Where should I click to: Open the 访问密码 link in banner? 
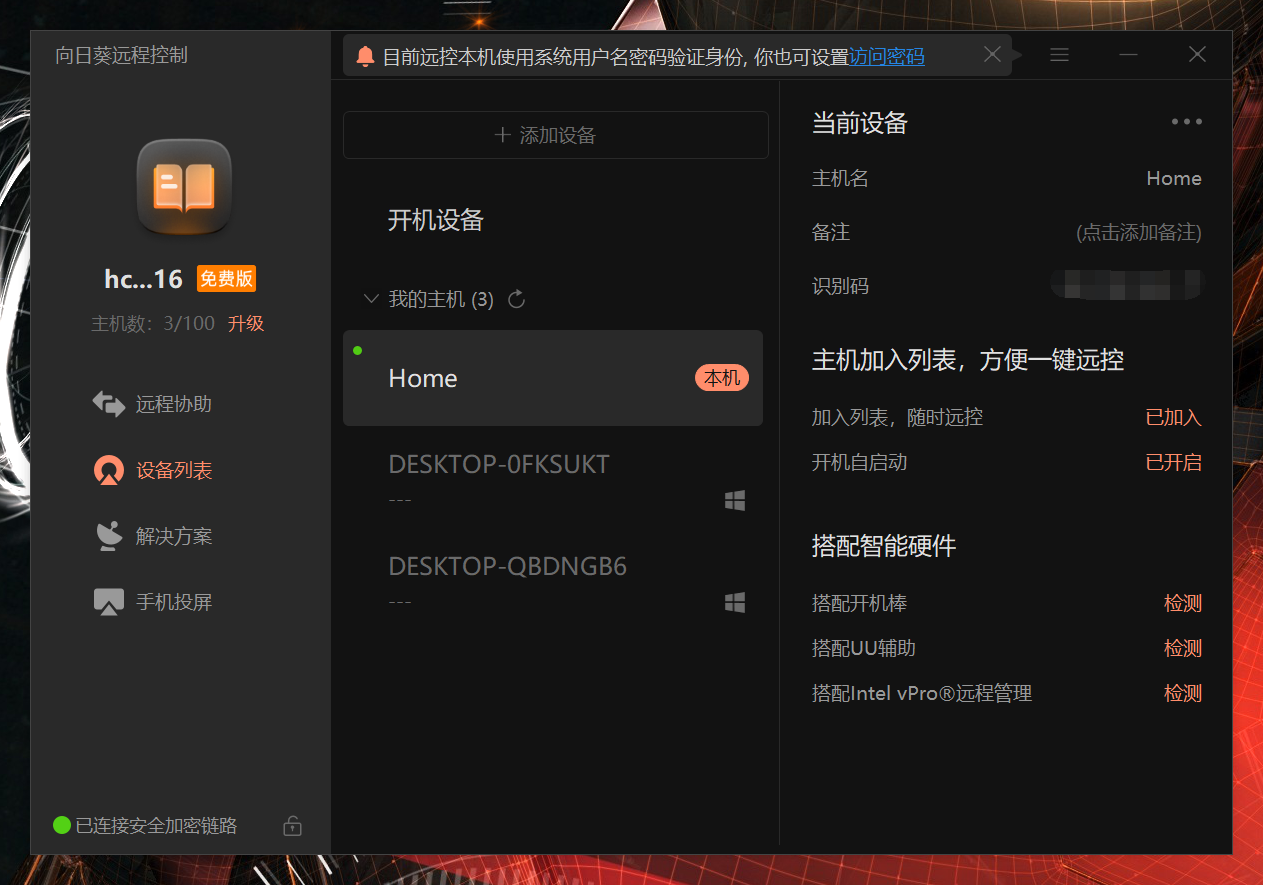click(x=887, y=57)
